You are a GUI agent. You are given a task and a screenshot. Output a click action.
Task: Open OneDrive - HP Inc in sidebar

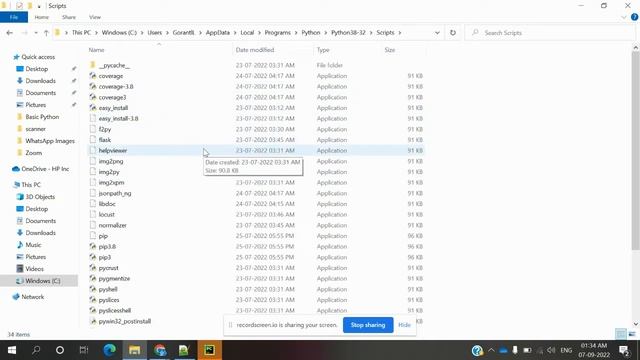(45, 169)
